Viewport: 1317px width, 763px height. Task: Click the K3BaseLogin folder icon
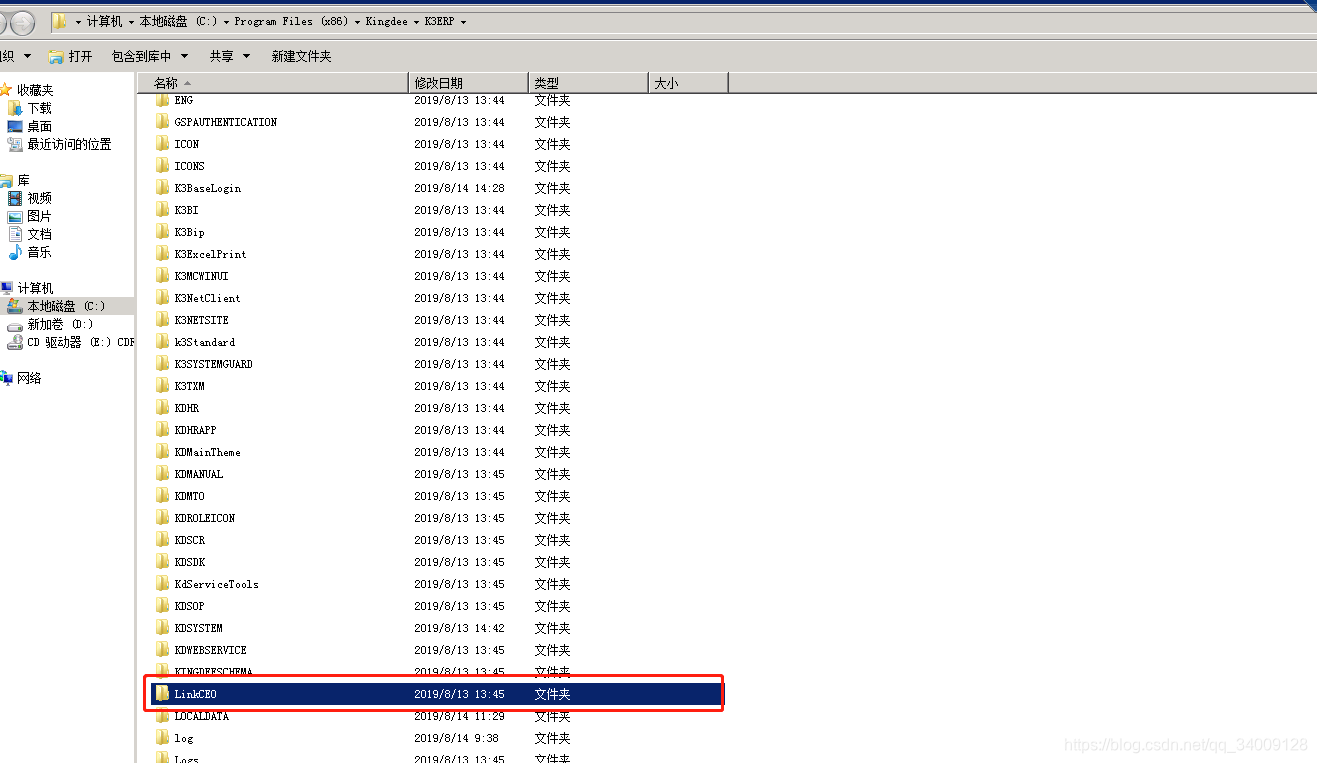coord(163,188)
